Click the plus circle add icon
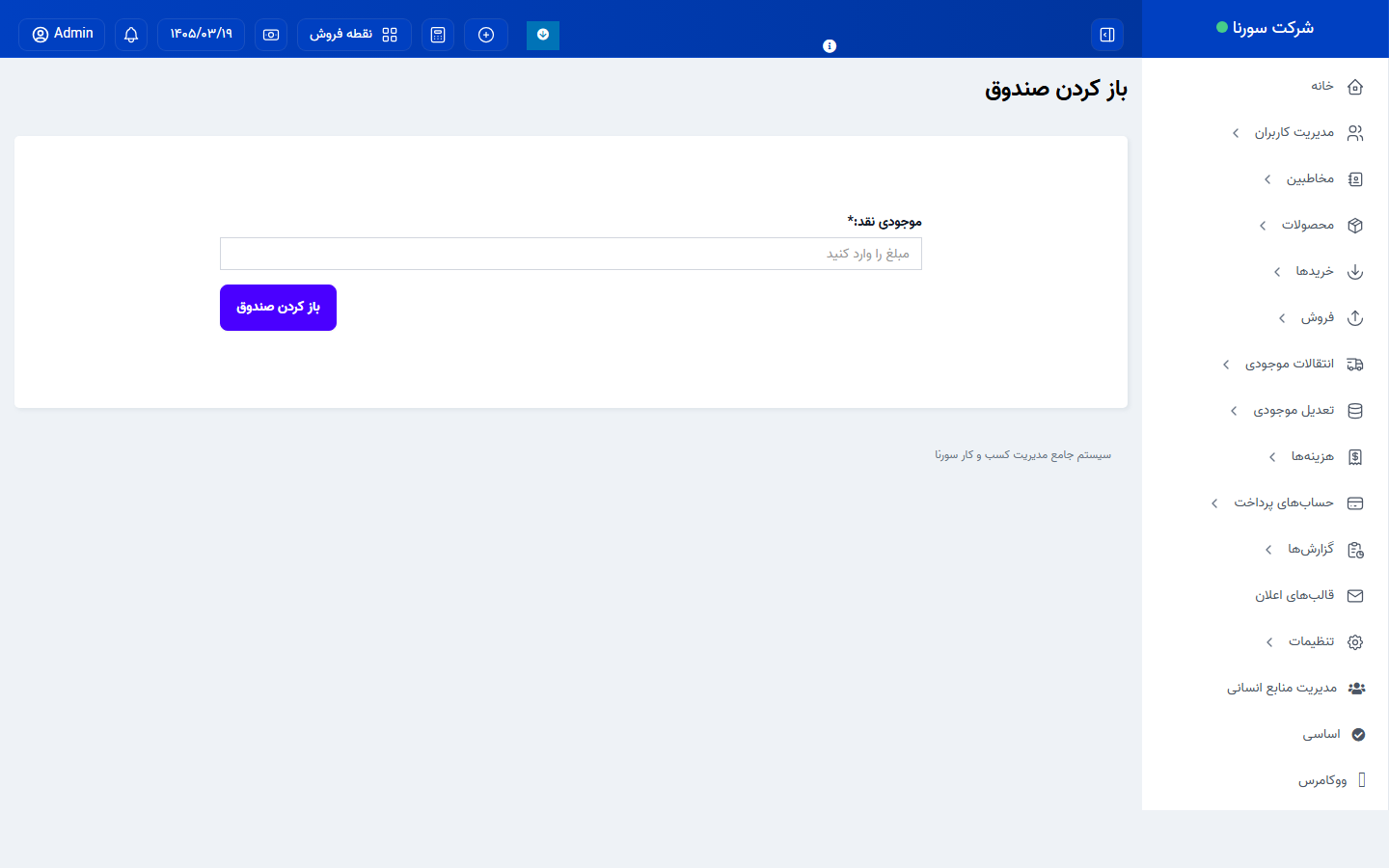The height and width of the screenshot is (868, 1389). pyautogui.click(x=486, y=35)
